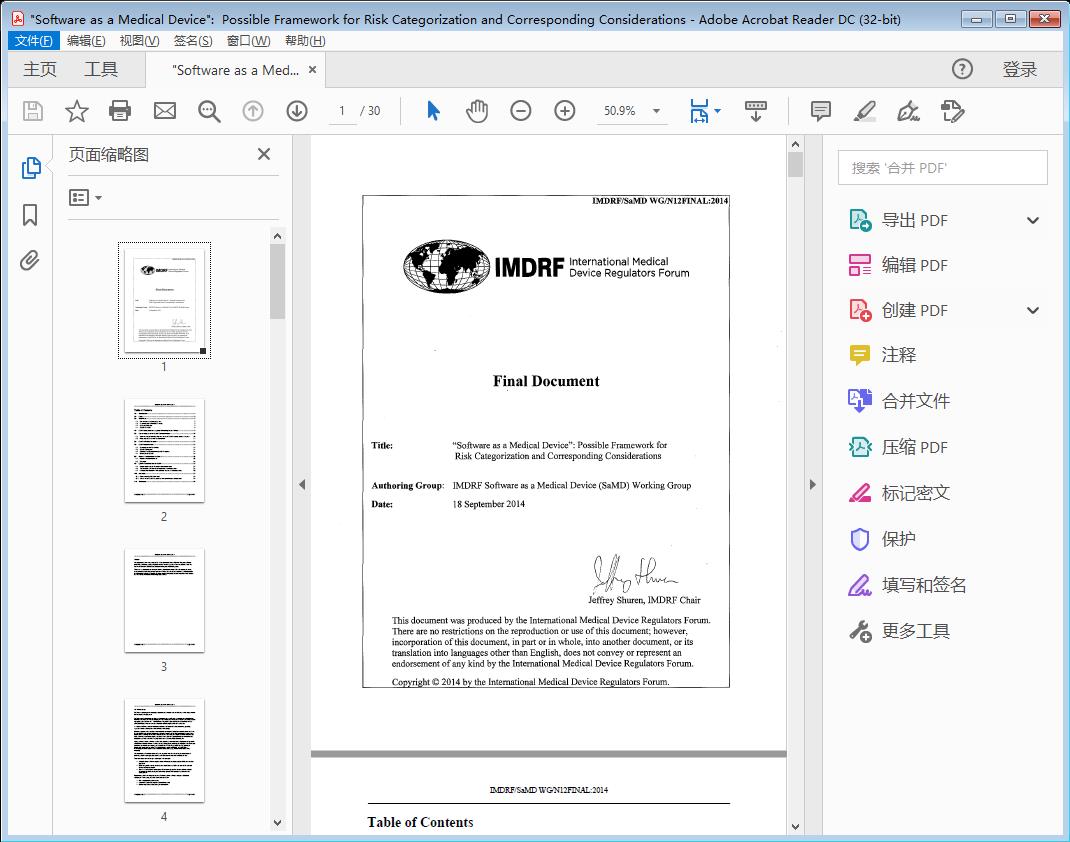Image resolution: width=1070 pixels, height=842 pixels.
Task: Open 更多工具 option
Action: point(899,631)
